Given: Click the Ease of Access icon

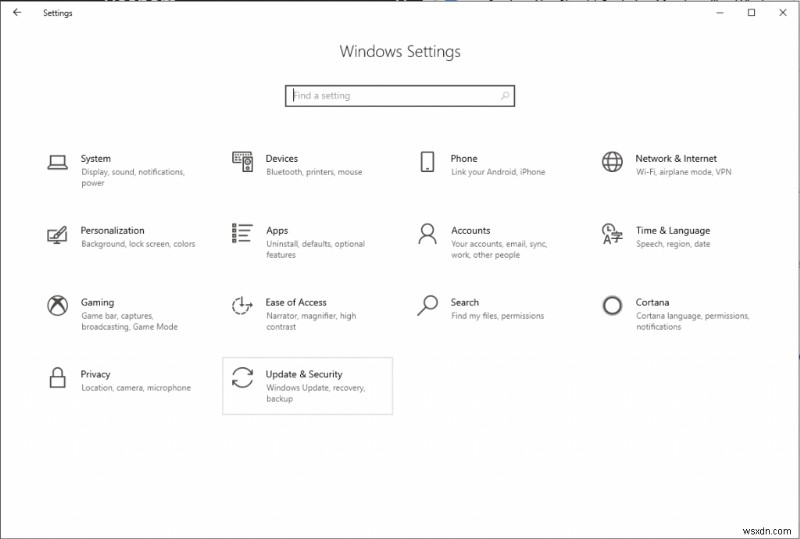Looking at the screenshot, I should (242, 306).
